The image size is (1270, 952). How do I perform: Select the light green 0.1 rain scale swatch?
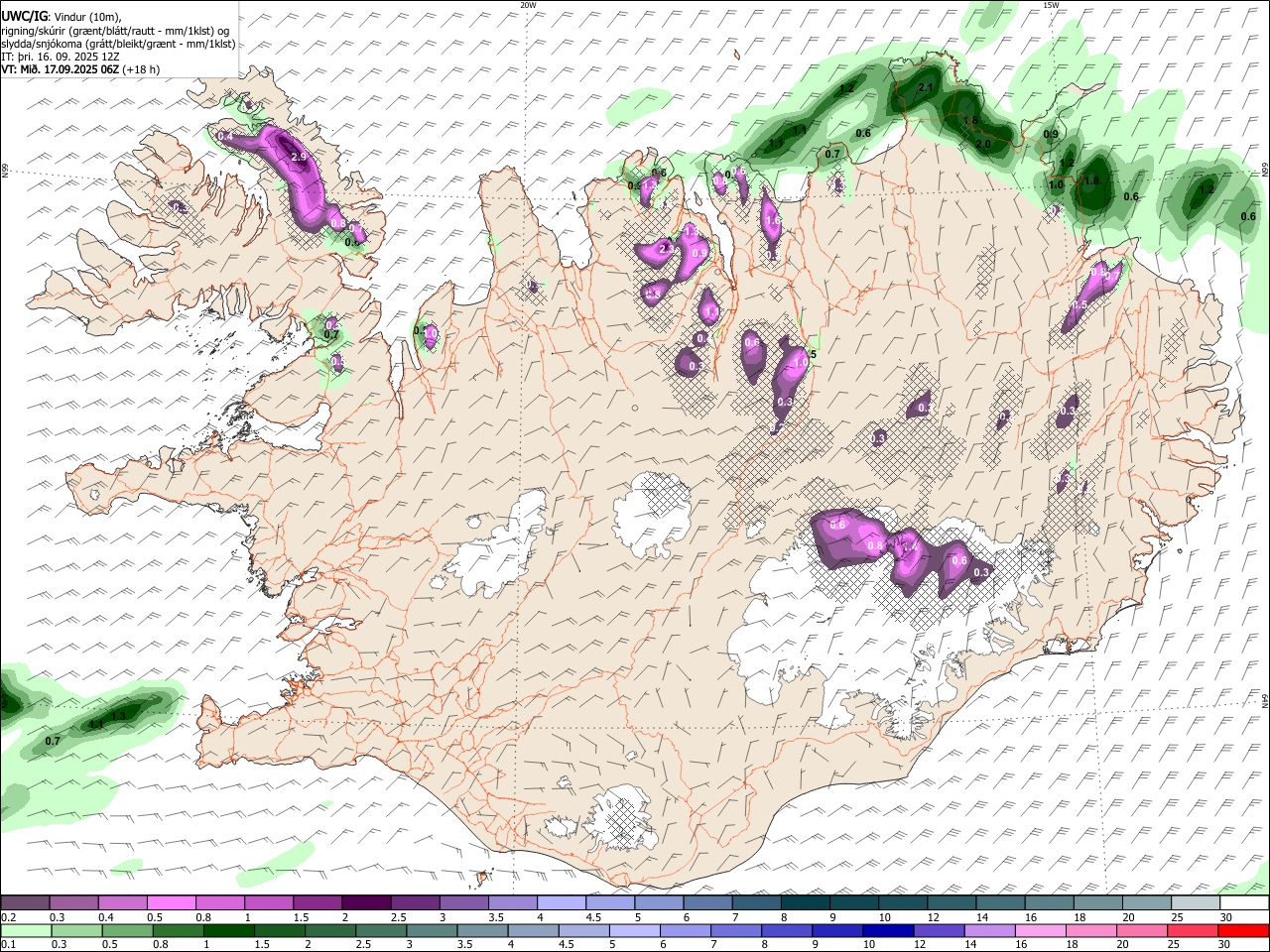tap(24, 930)
